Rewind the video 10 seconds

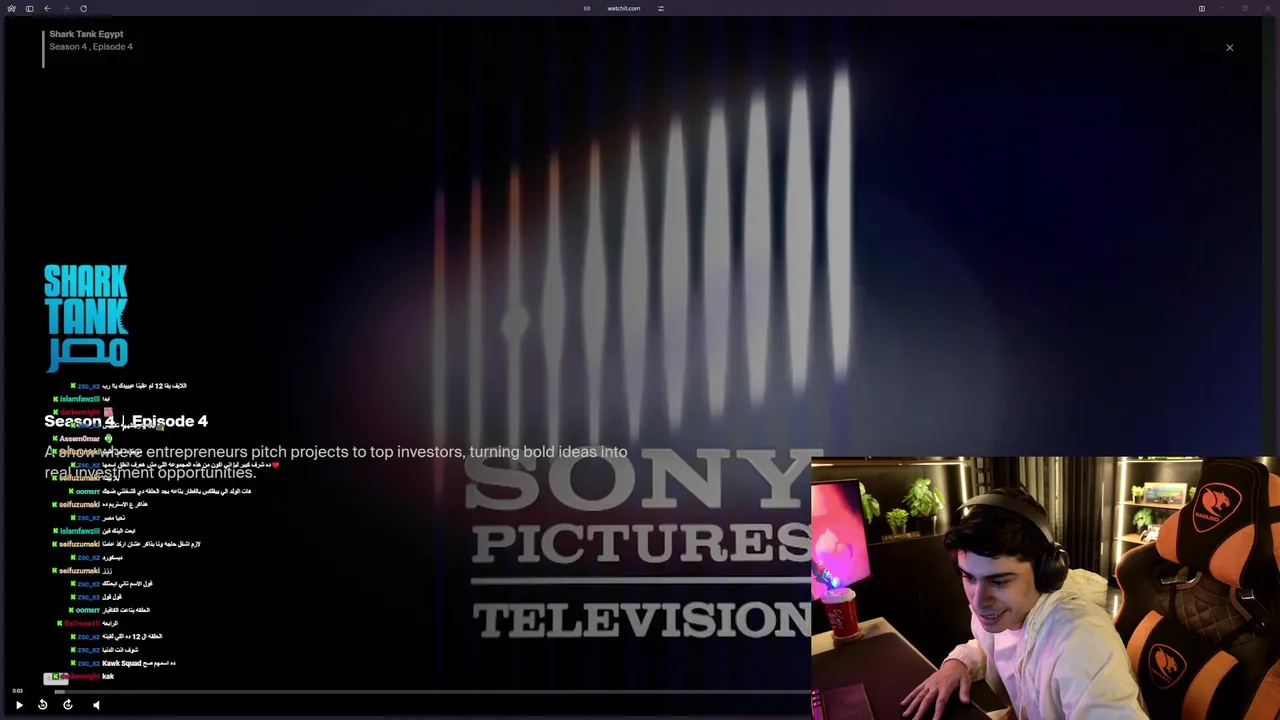[43, 705]
